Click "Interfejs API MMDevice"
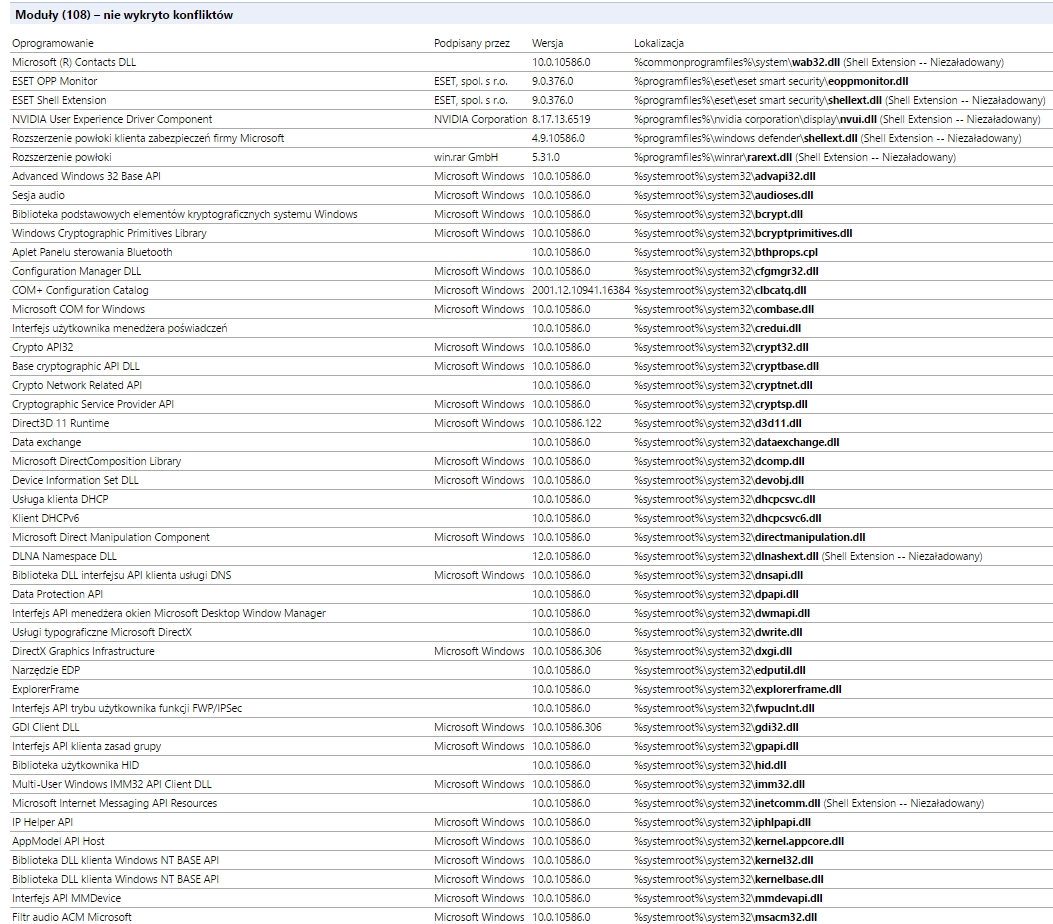Viewport: 1053px width, 924px height. point(66,898)
